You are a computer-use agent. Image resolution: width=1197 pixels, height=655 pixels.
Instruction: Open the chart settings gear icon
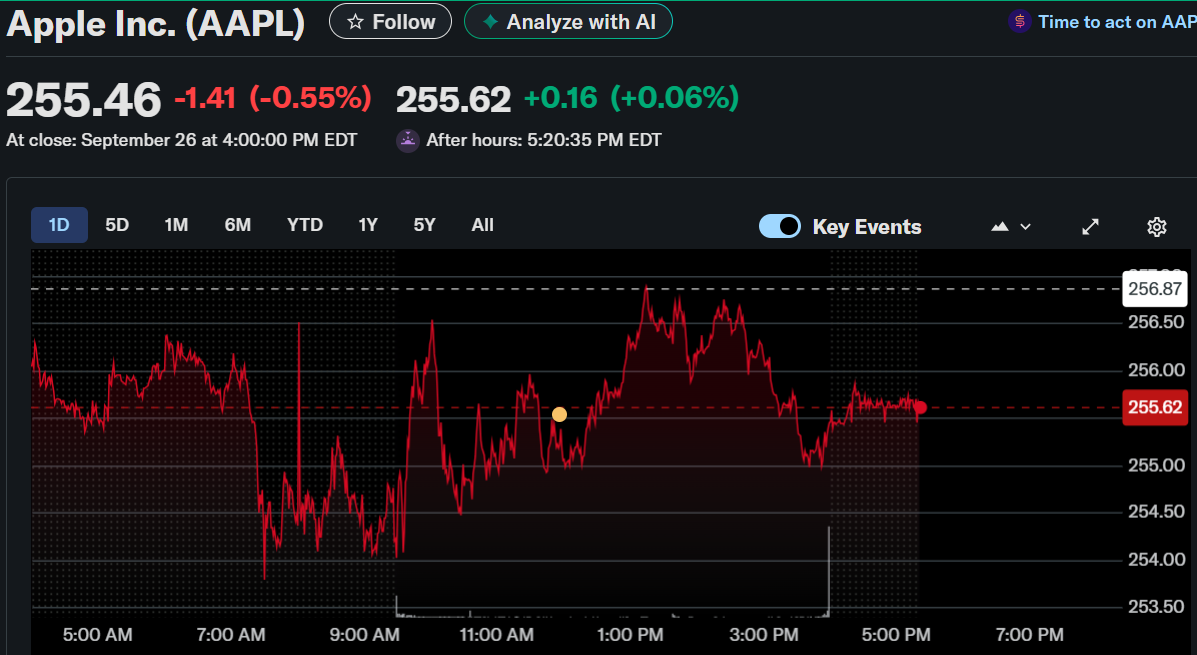click(x=1157, y=227)
